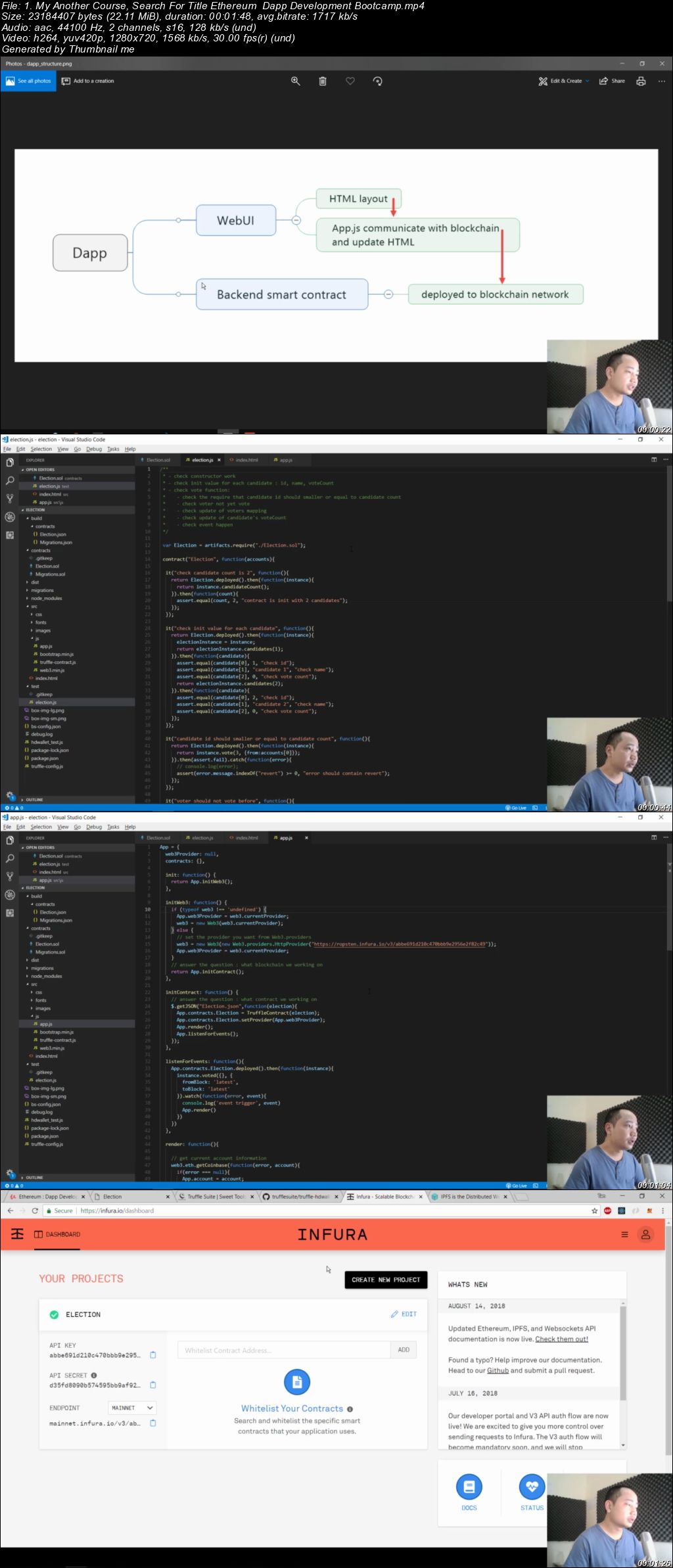673x1568 pixels.
Task: Open Extensions in the election.js VS Code window
Action: pos(10,535)
